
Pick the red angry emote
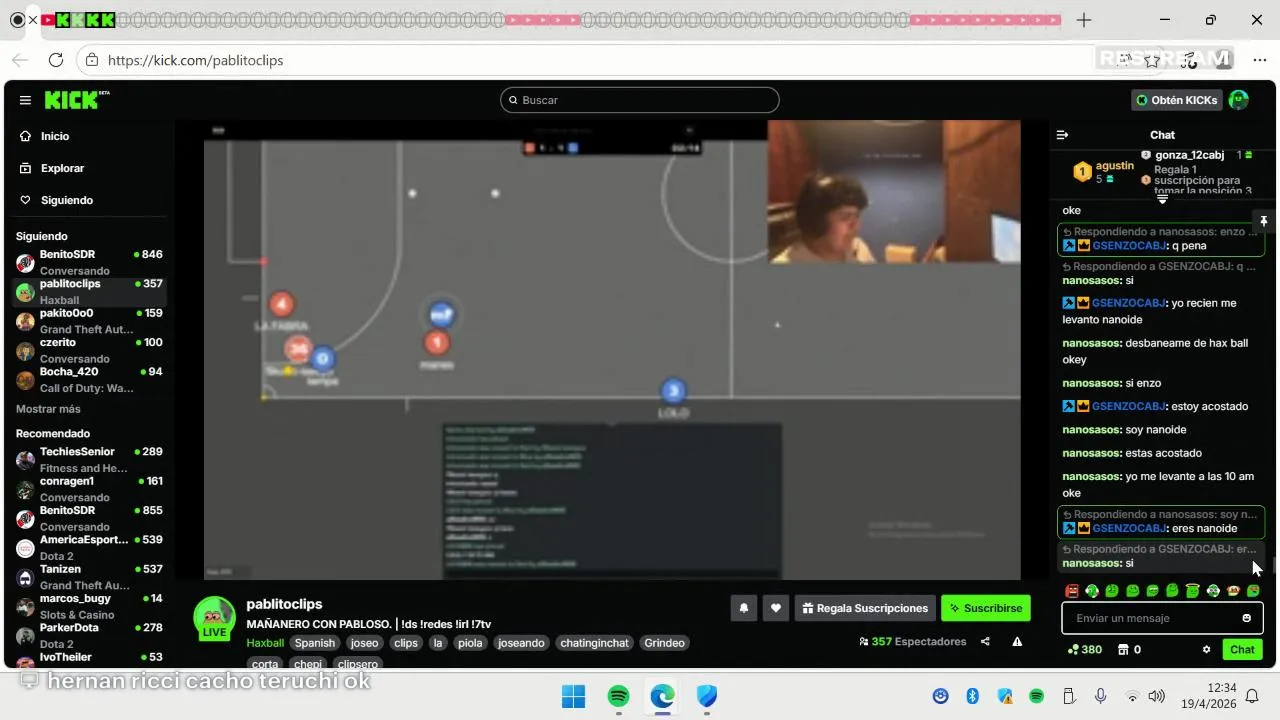coord(1072,591)
